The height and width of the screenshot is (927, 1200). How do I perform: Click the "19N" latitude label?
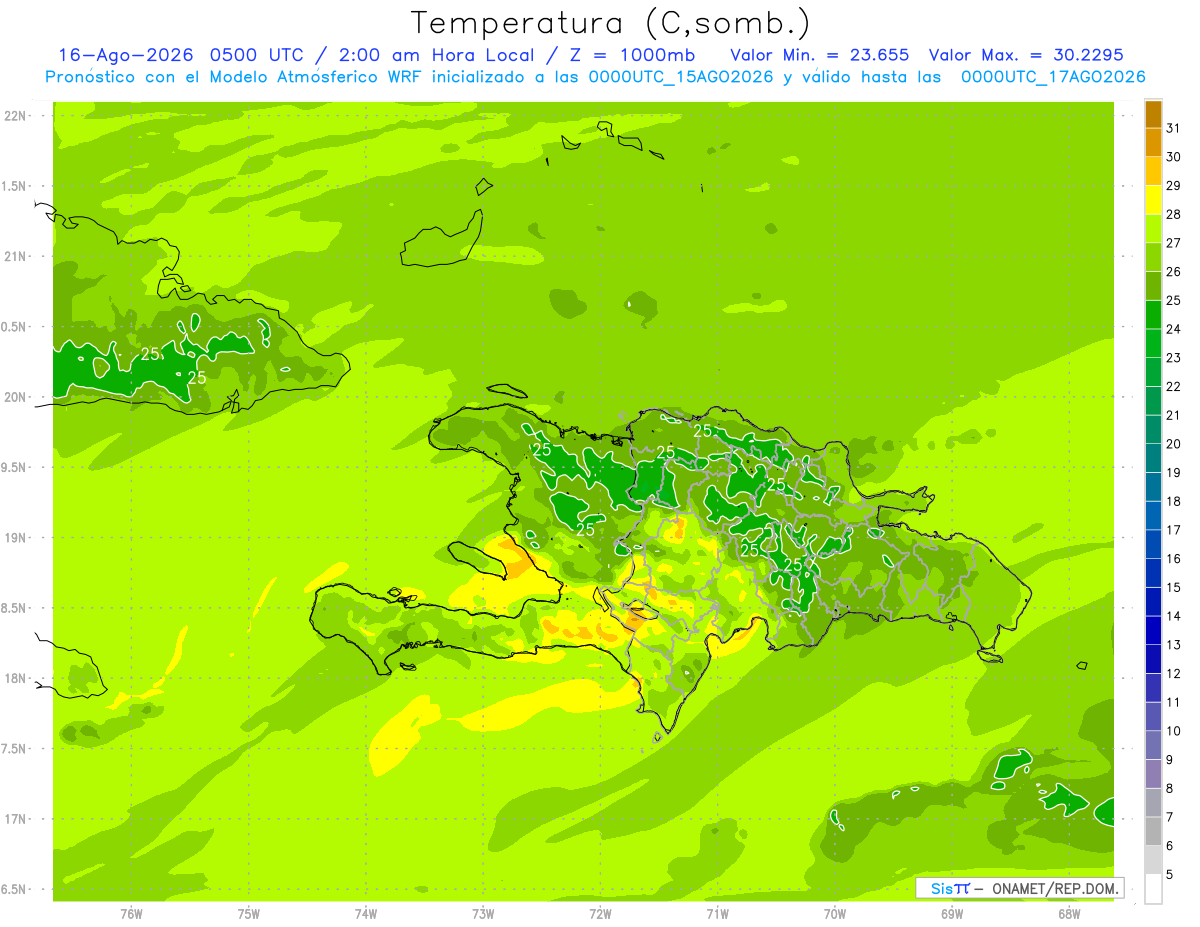click(x=15, y=538)
